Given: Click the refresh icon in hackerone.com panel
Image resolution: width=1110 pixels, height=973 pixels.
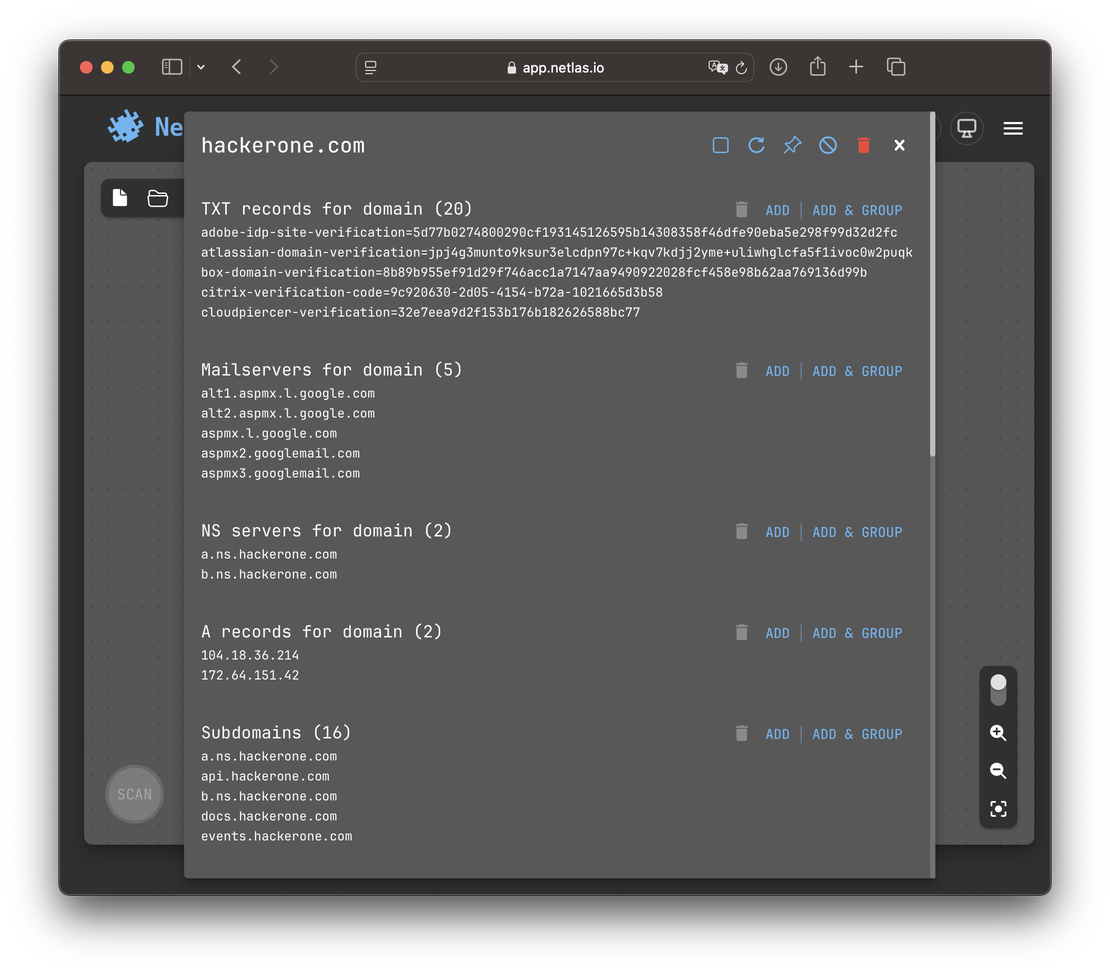Looking at the screenshot, I should pos(756,145).
